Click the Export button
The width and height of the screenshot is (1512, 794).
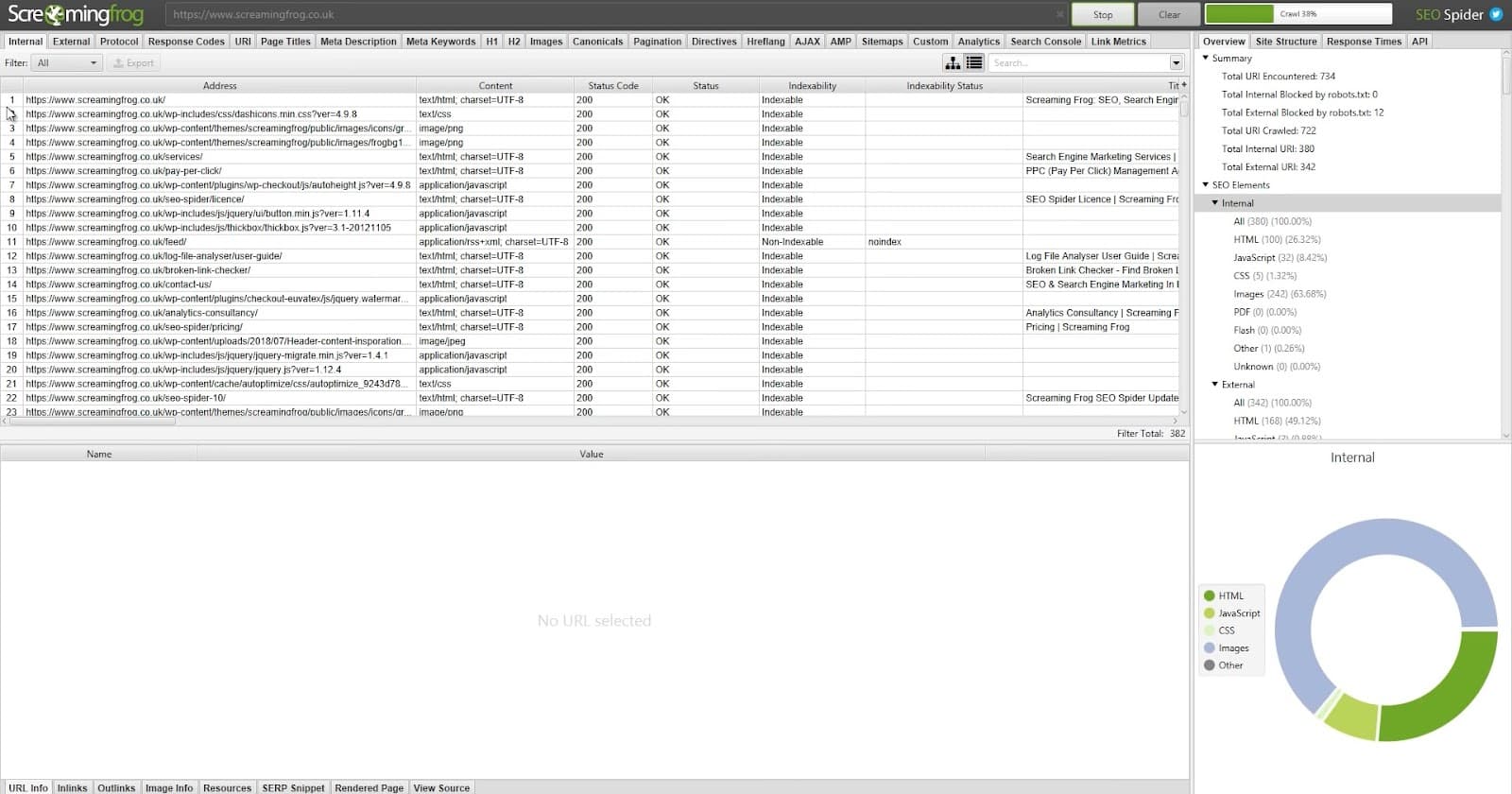coord(133,63)
